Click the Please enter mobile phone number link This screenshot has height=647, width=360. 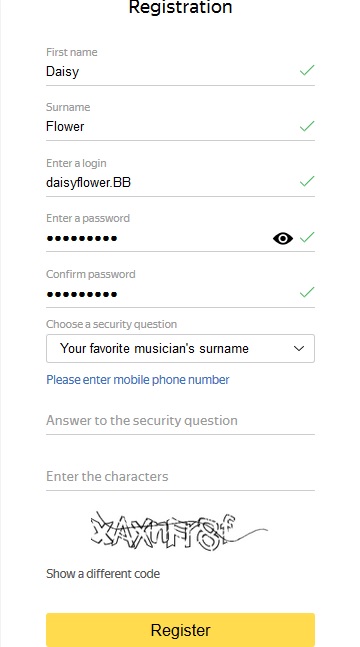coord(137,380)
